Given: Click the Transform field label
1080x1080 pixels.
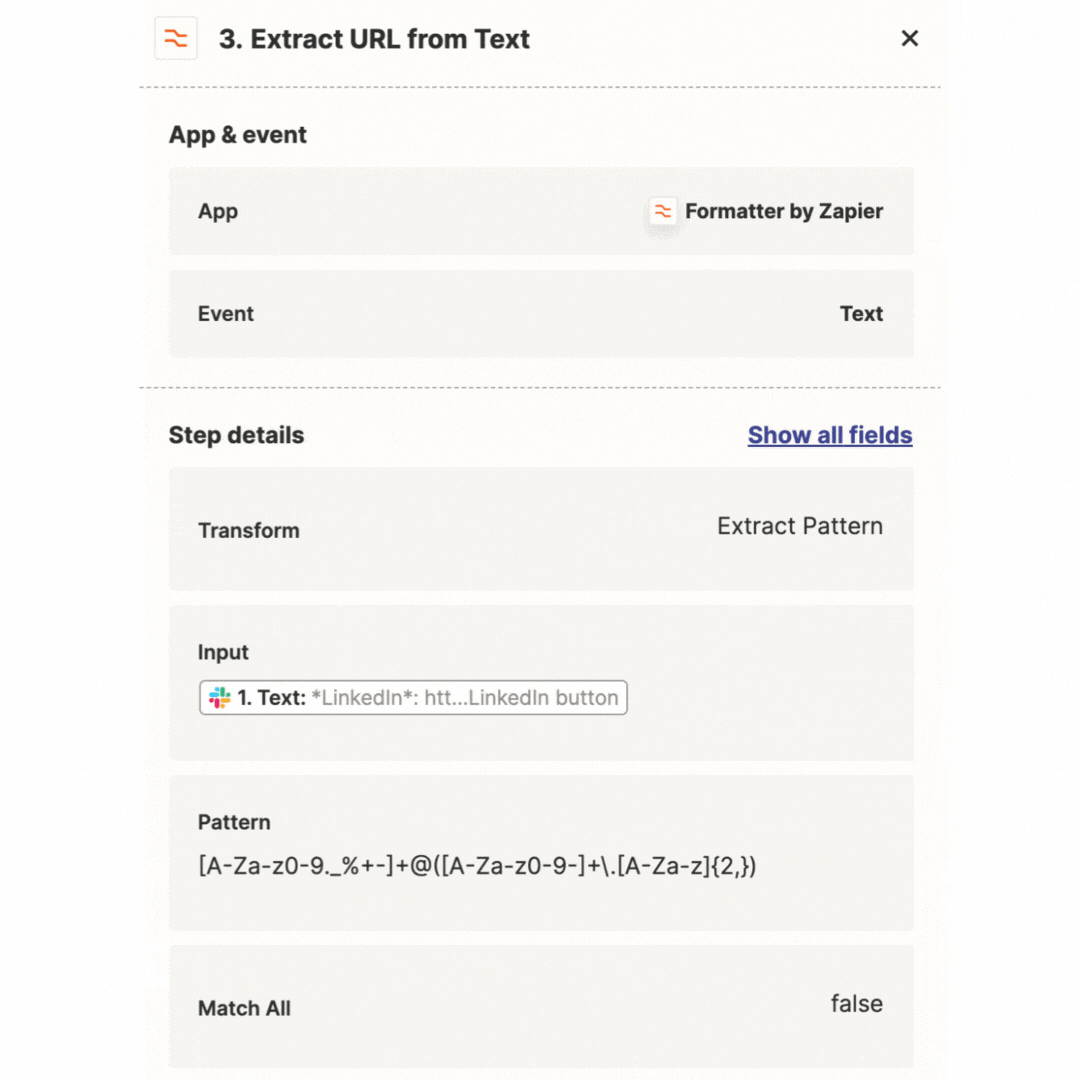Looking at the screenshot, I should click(x=249, y=530).
